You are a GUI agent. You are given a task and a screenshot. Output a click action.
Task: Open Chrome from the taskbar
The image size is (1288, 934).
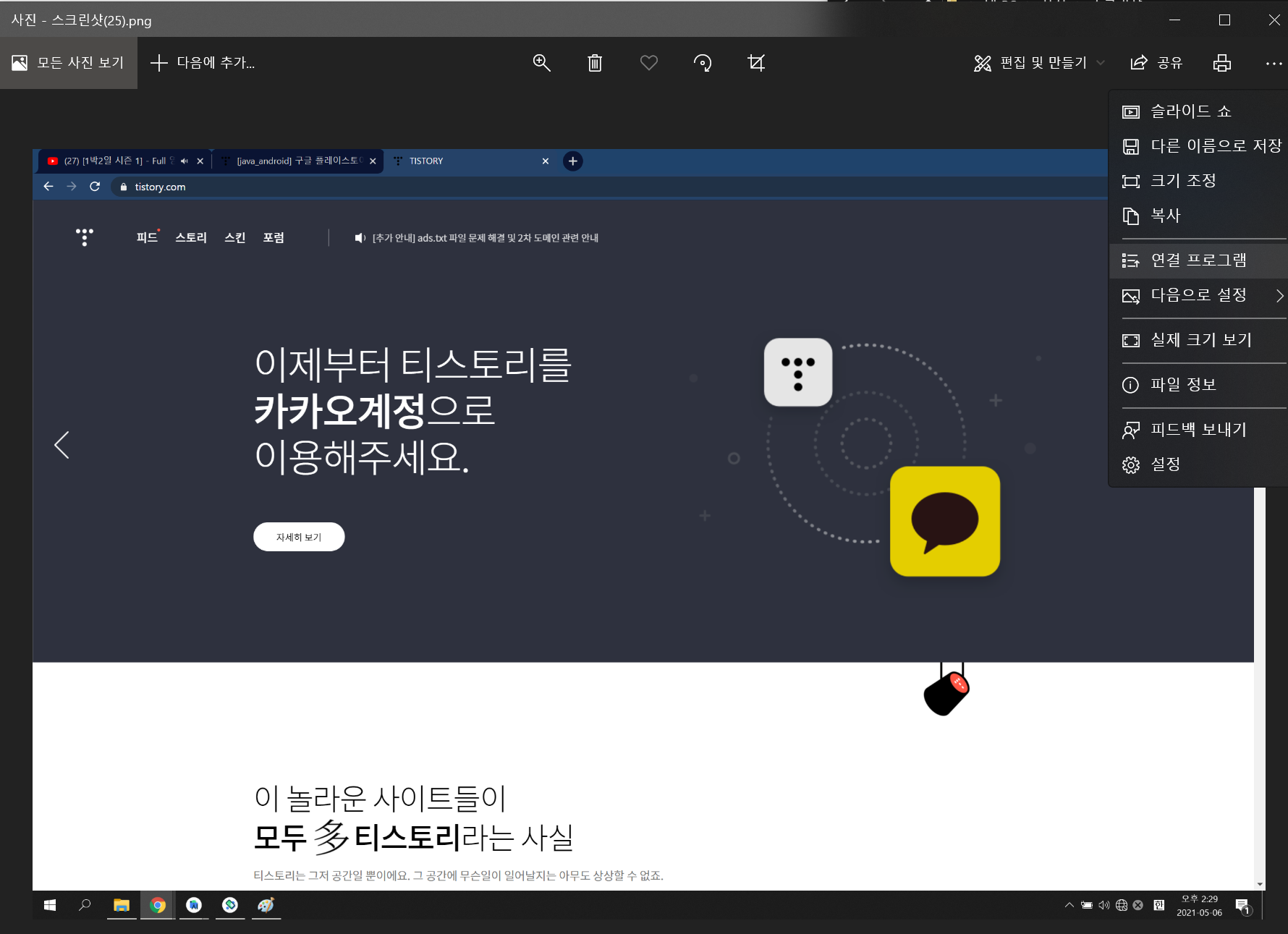pos(158,905)
